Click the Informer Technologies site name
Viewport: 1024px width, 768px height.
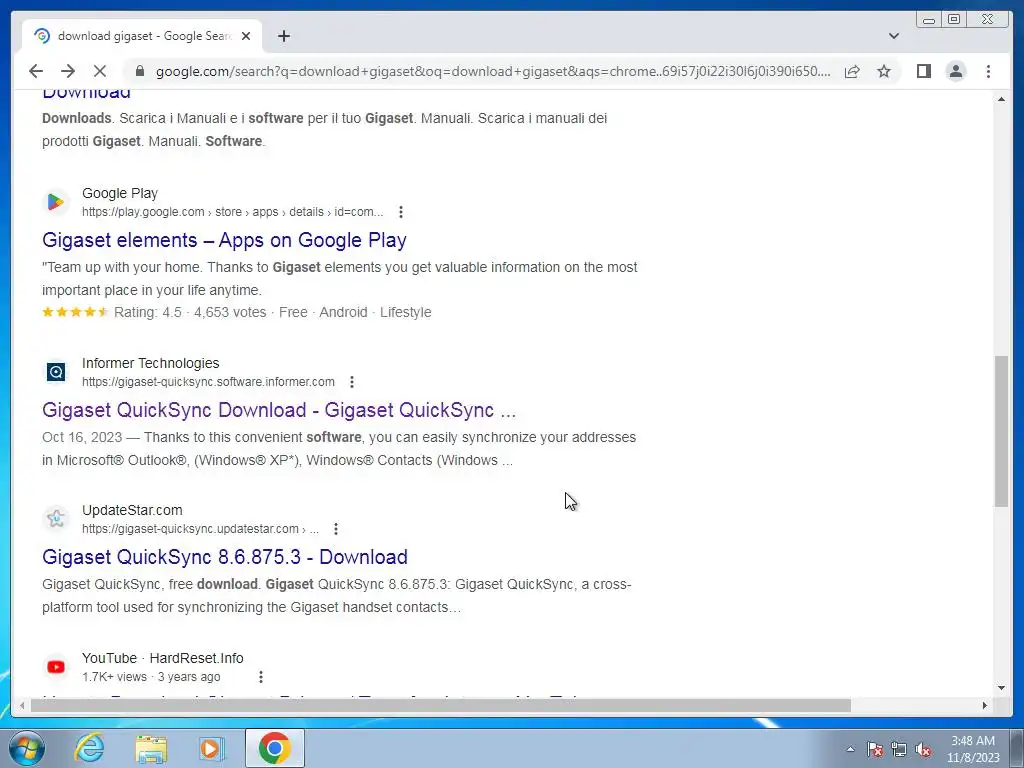coord(150,363)
